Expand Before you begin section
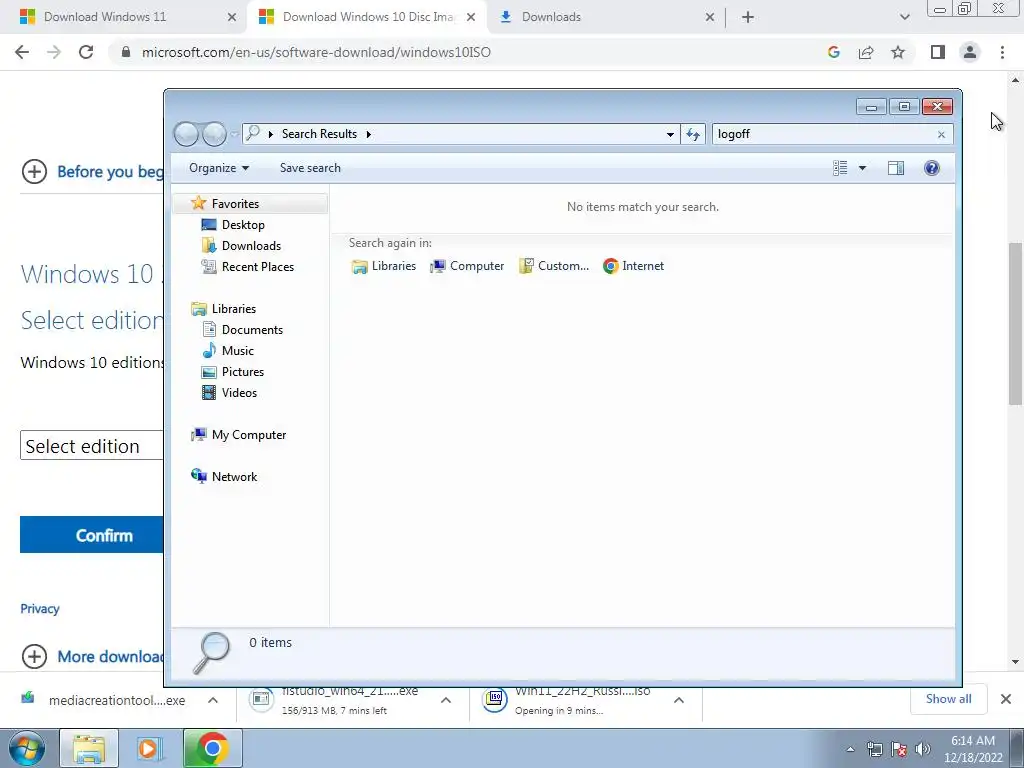The width and height of the screenshot is (1024, 768). 93,172
